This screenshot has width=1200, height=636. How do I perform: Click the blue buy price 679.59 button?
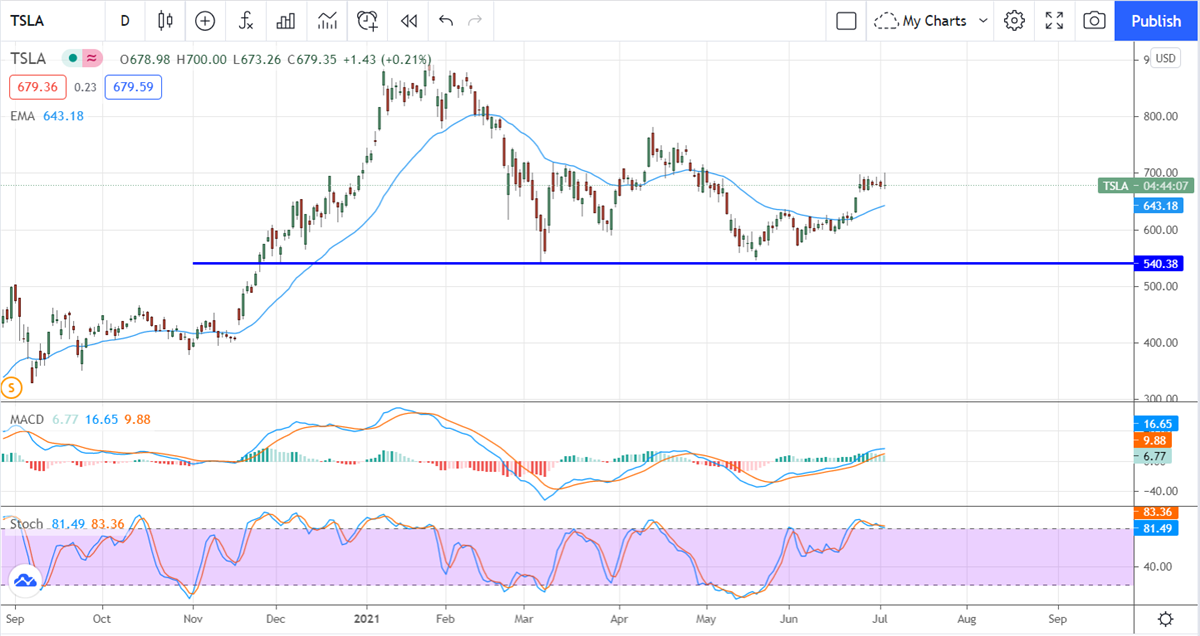click(133, 87)
